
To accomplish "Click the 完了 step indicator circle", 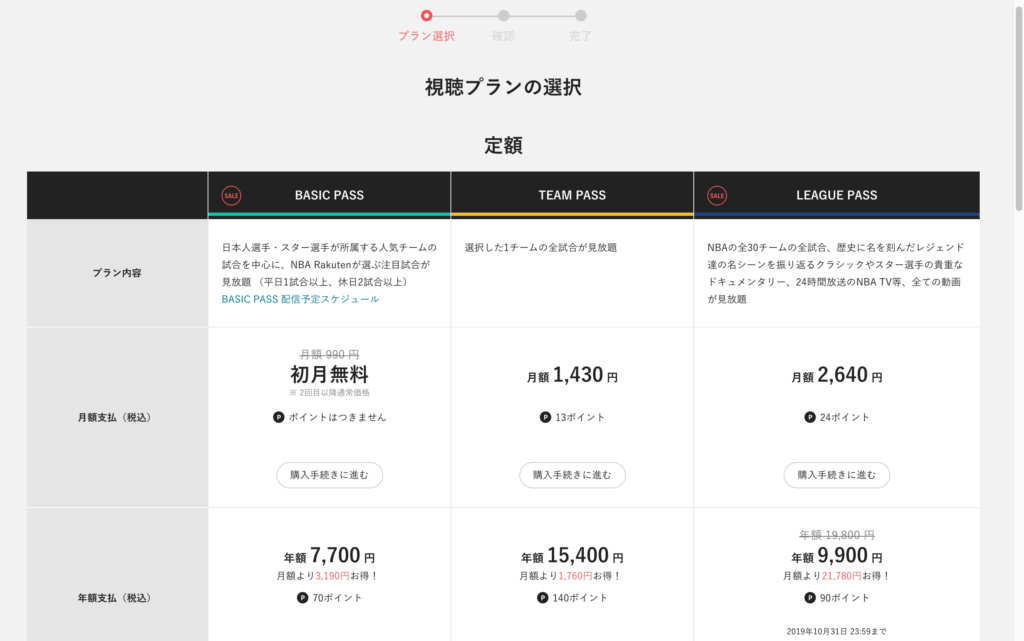I will [x=581, y=15].
